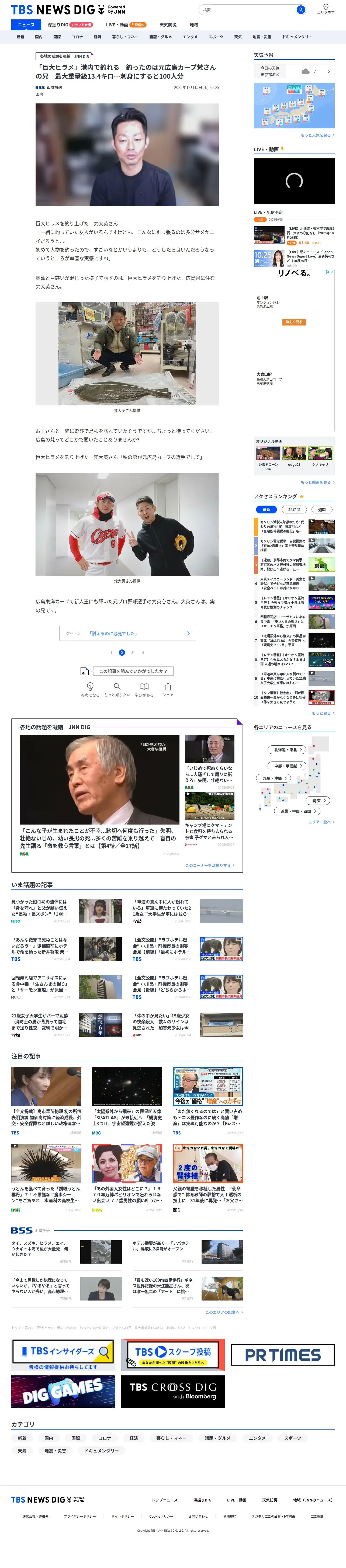Expand the 九州・沖縄 area button
The height and width of the screenshot is (1568, 346).
tap(274, 778)
